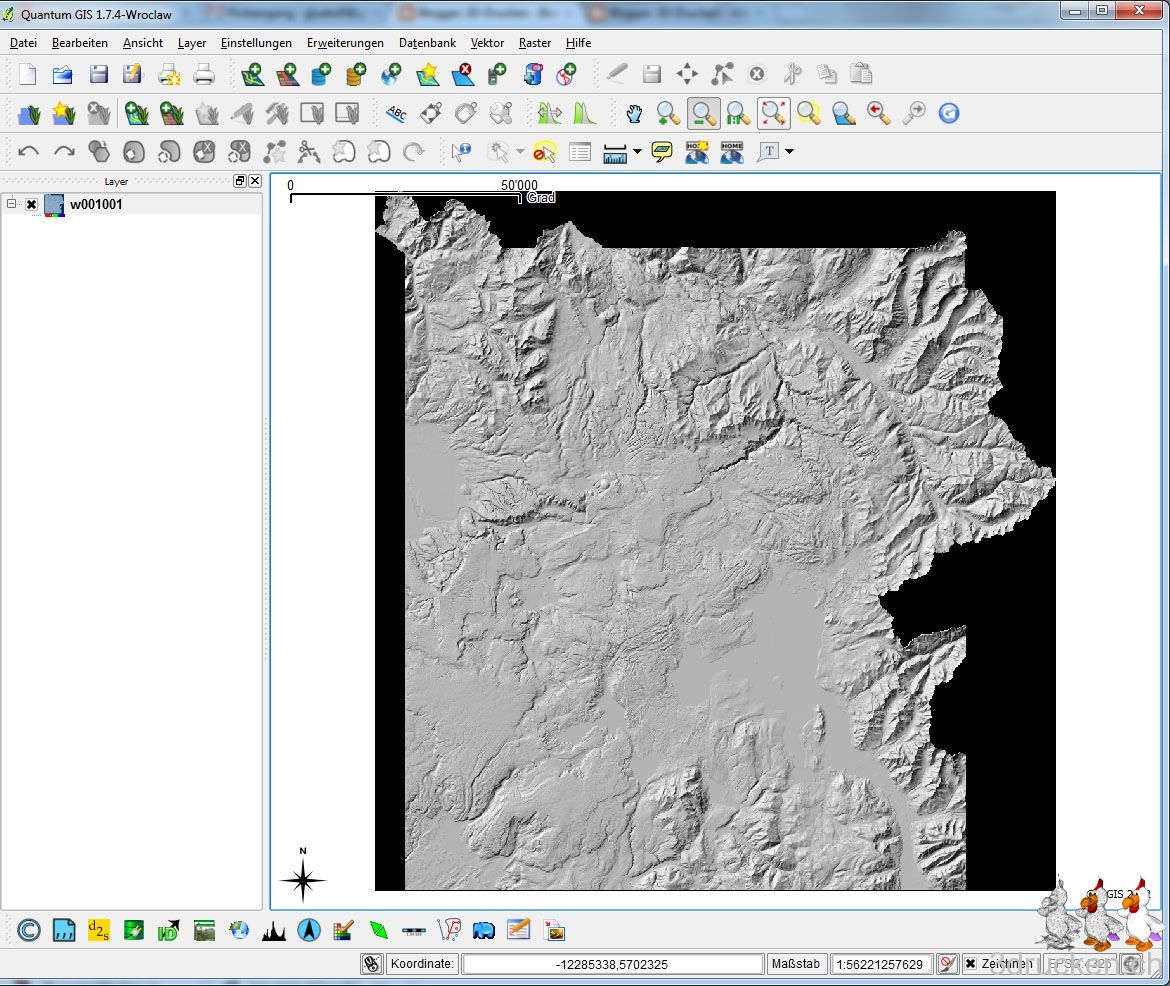
Task: Select the Pan Map hand tool
Action: tap(633, 113)
